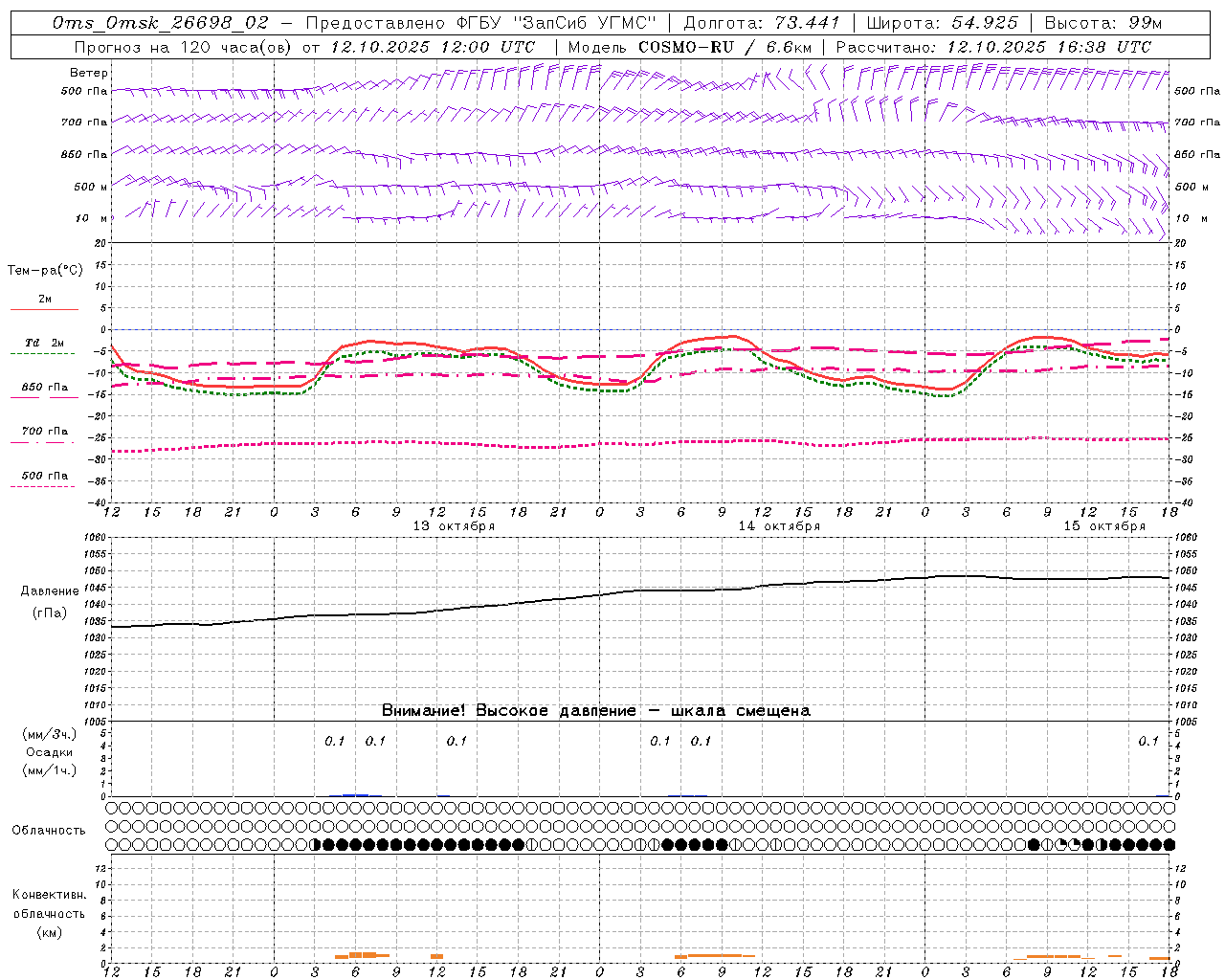The height and width of the screenshot is (980, 1225).
Task: Click the Рассчитано: 12.10.2025 16:38 UTC text
Action: tap(993, 47)
